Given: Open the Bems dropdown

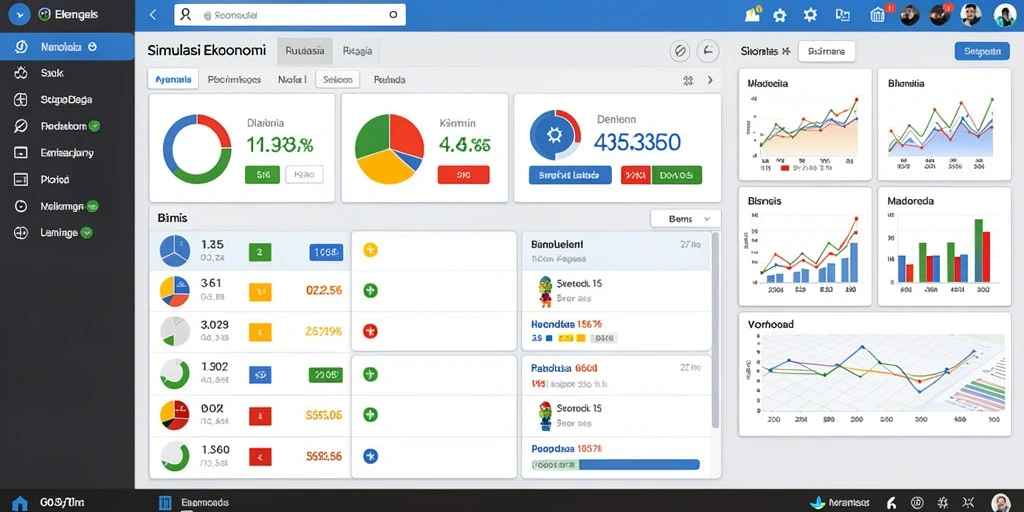Looking at the screenshot, I should point(686,219).
